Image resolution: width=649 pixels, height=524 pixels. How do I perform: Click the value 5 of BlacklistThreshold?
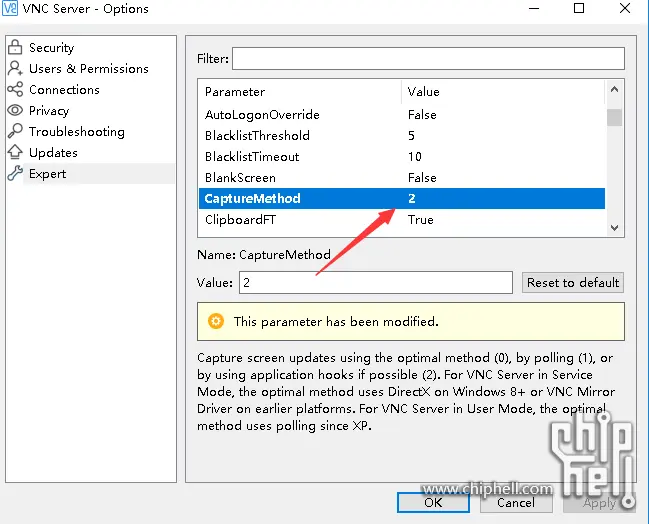tap(411, 136)
